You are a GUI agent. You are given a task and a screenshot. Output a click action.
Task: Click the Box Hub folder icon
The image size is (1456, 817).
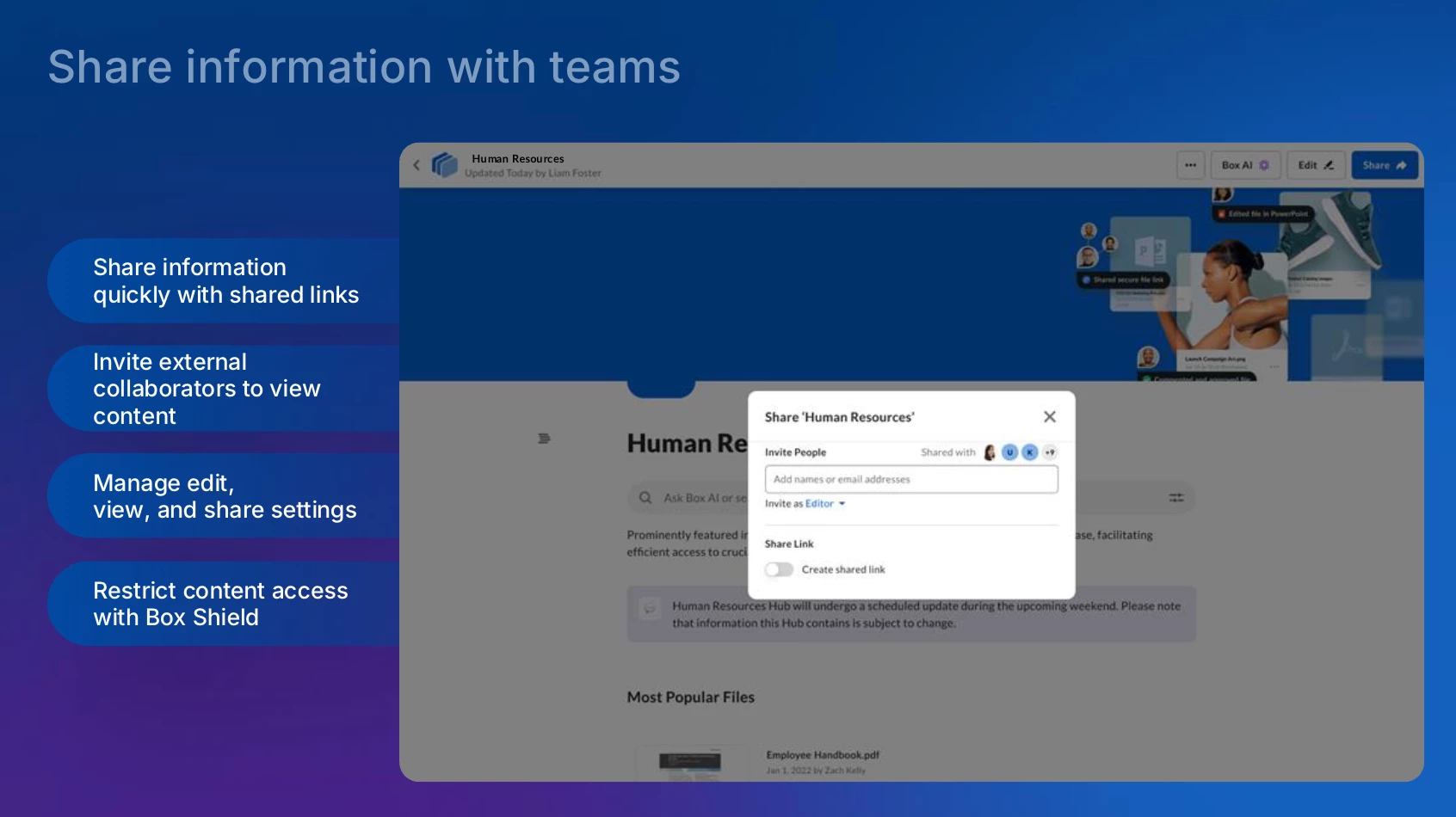tap(444, 164)
